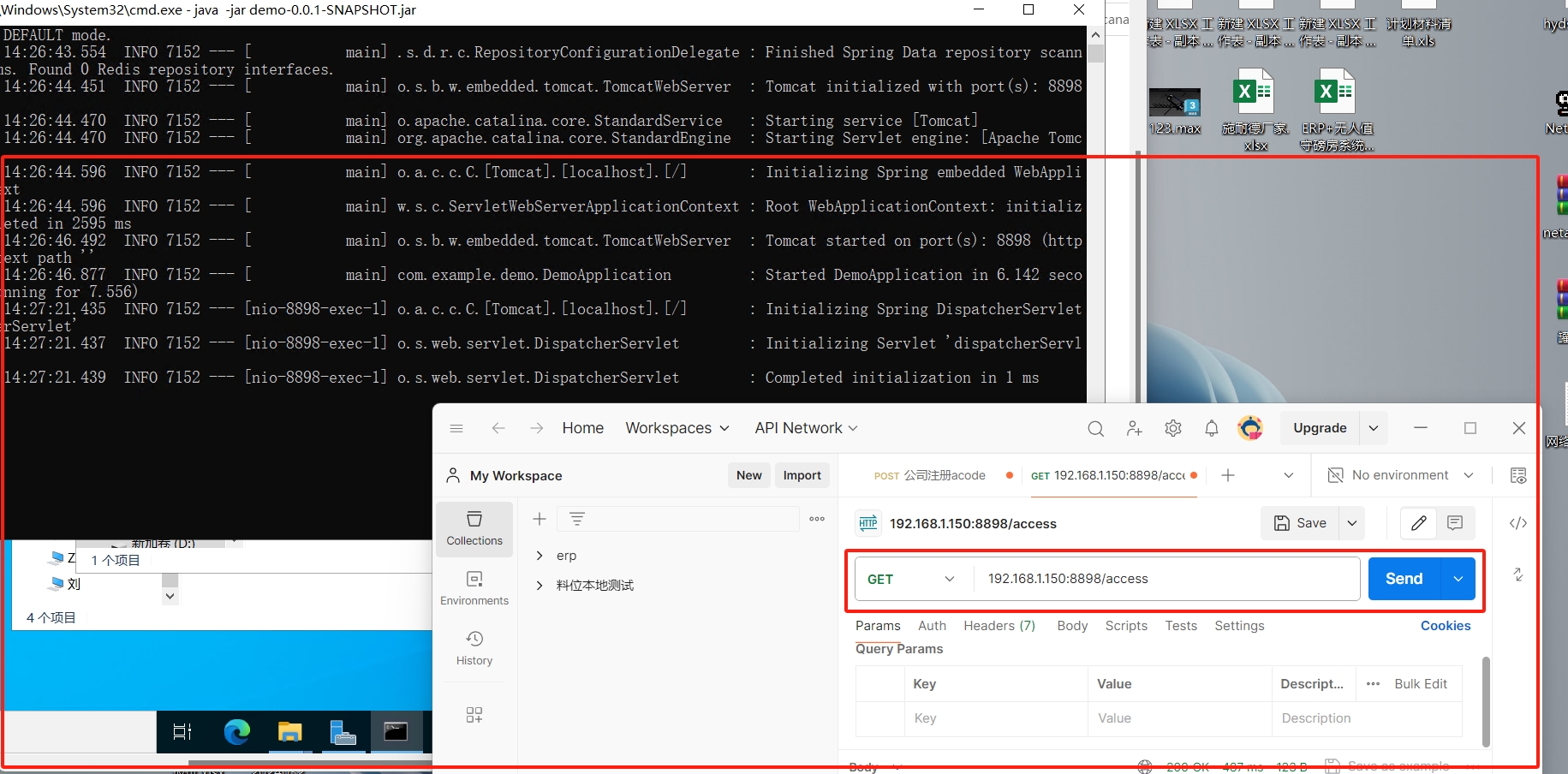Launch Microsoft Edge from the taskbar
1568x774 pixels.
pyautogui.click(x=237, y=732)
